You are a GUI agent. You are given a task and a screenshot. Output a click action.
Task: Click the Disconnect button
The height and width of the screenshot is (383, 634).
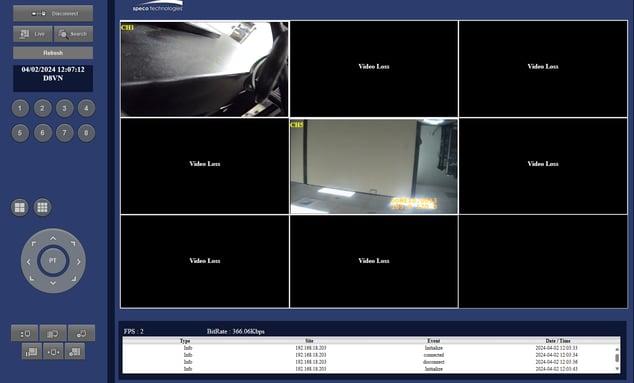[x=53, y=13]
